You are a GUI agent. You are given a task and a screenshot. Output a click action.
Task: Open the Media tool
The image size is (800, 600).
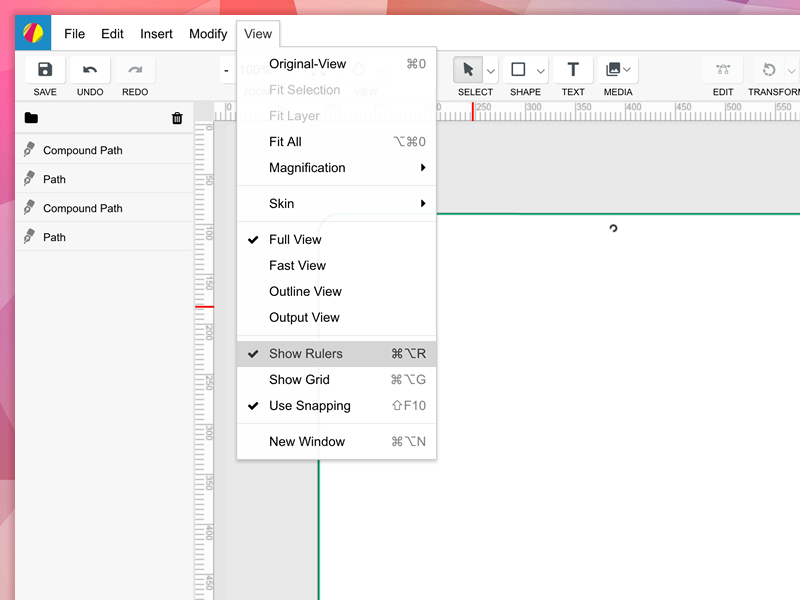click(613, 70)
